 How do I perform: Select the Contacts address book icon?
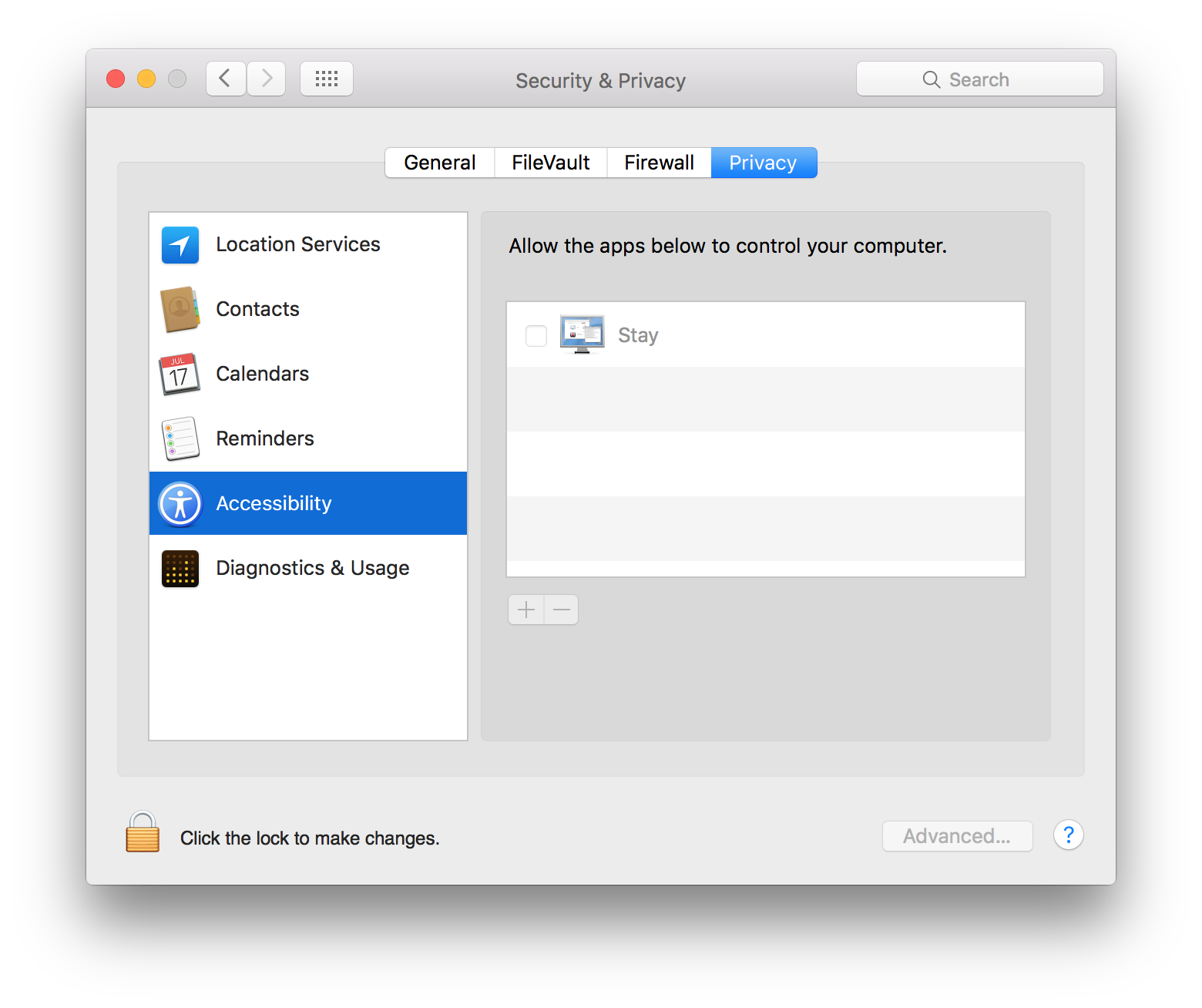180,310
